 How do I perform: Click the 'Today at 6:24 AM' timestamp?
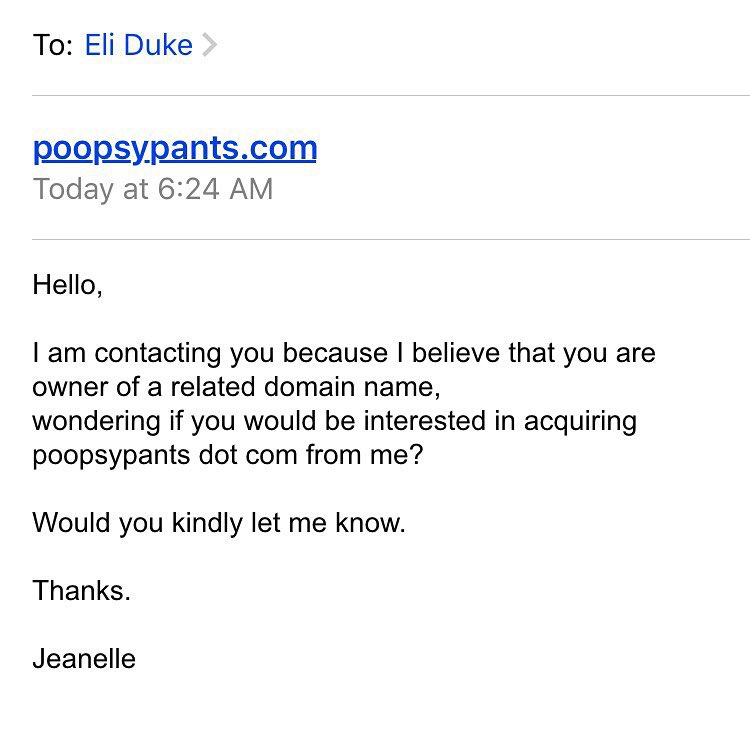click(x=153, y=189)
